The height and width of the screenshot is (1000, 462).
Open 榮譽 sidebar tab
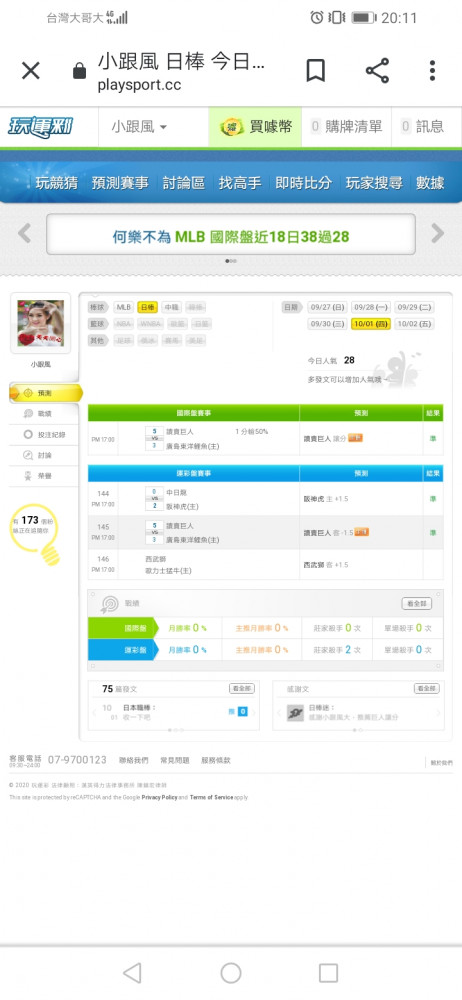click(x=43, y=476)
